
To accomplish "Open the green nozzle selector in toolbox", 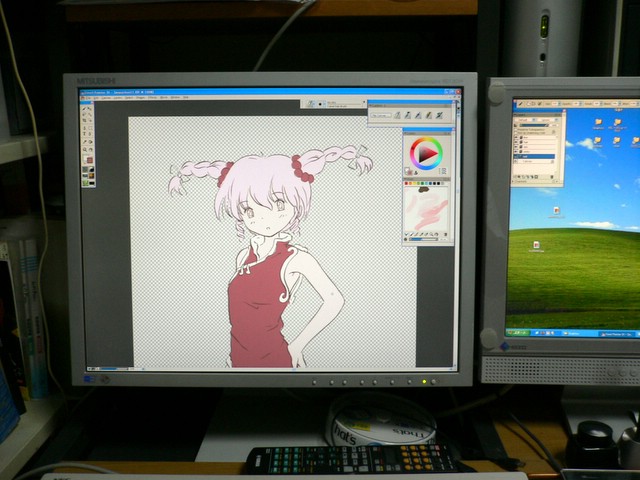I will 85,183.
